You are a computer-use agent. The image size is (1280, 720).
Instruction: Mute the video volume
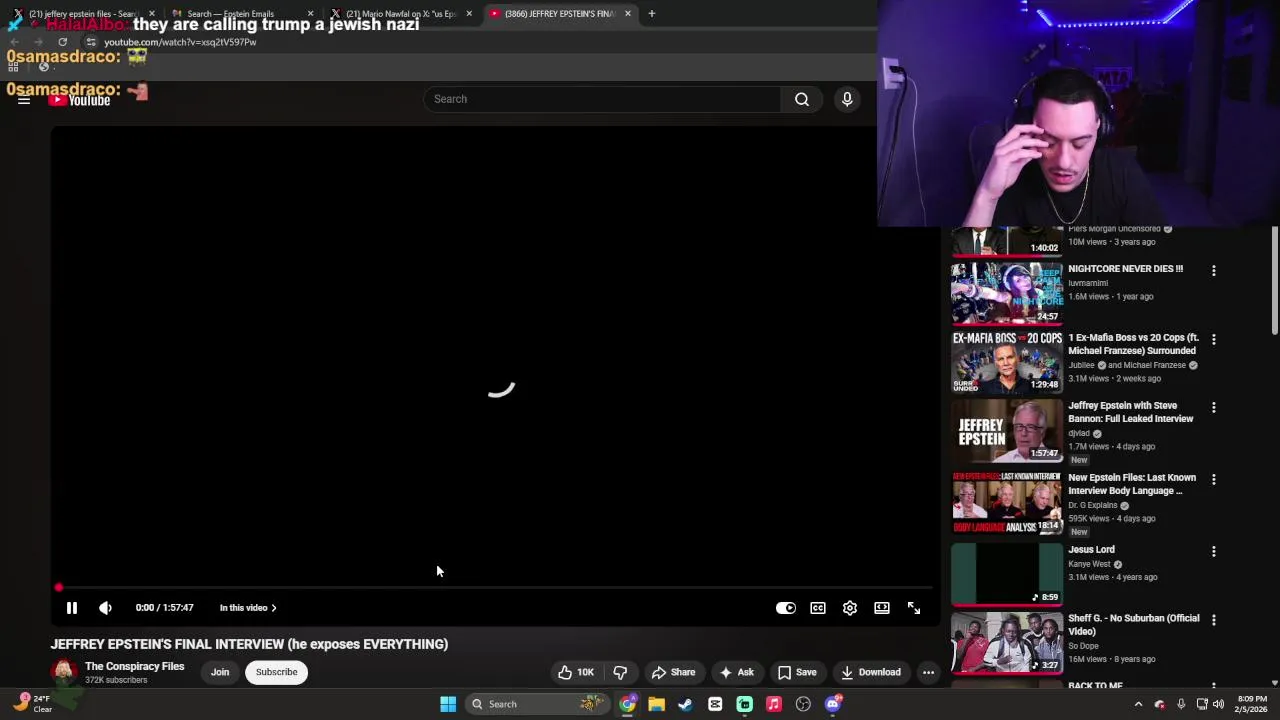(105, 608)
